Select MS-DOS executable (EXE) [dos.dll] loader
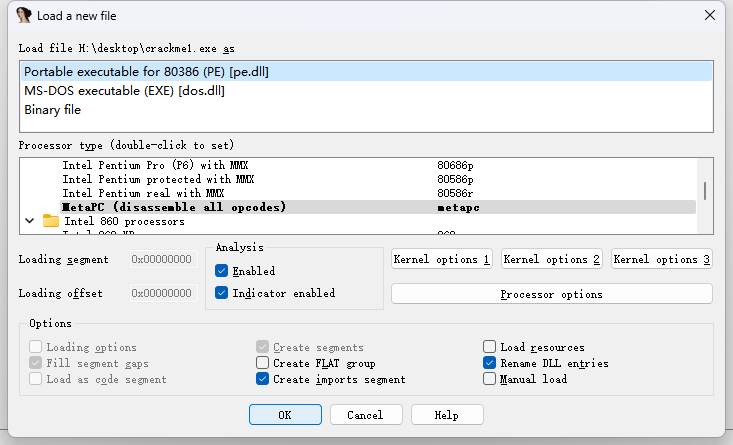733x445 pixels. (366, 91)
